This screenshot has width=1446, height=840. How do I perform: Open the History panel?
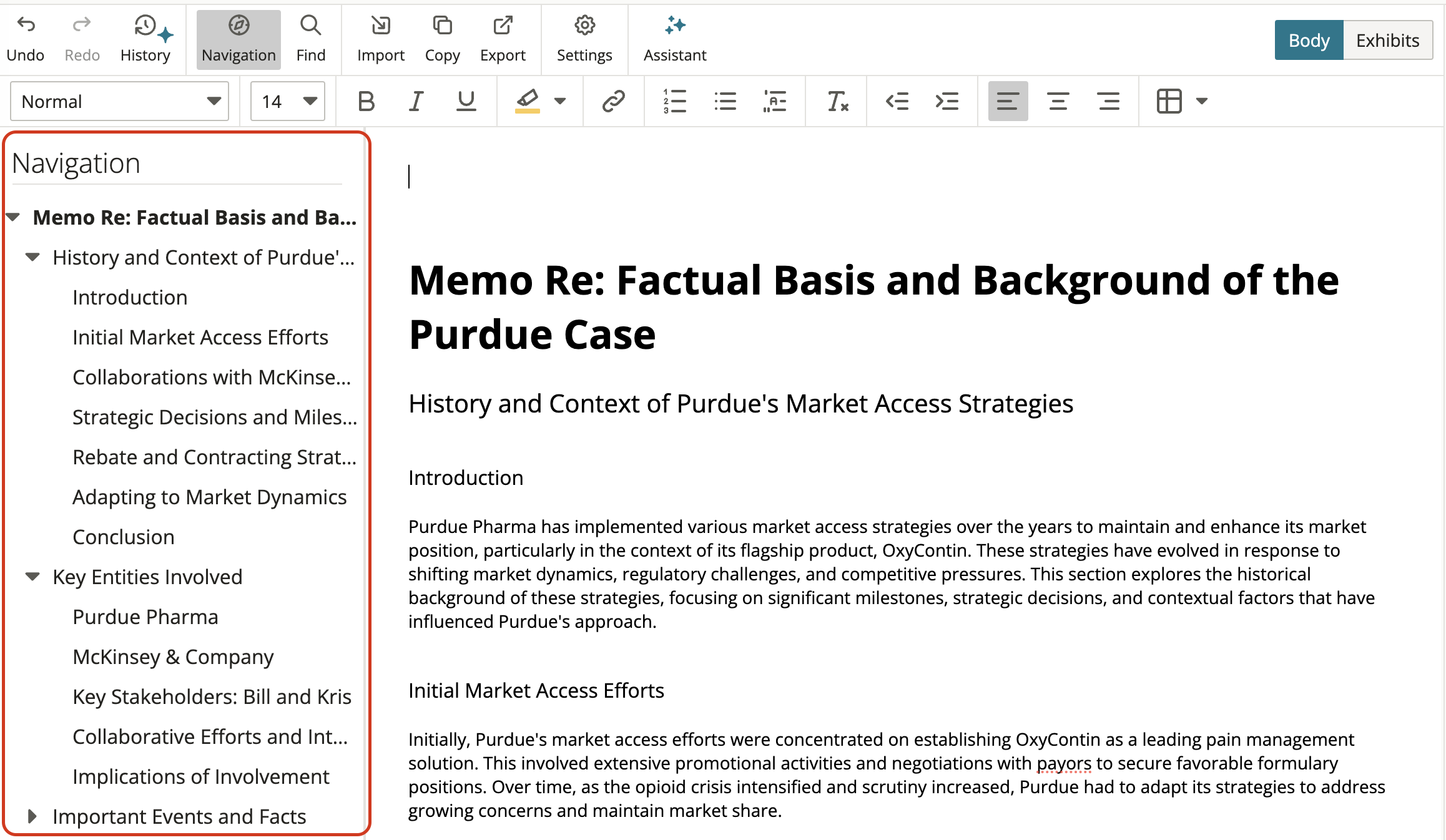[x=145, y=39]
